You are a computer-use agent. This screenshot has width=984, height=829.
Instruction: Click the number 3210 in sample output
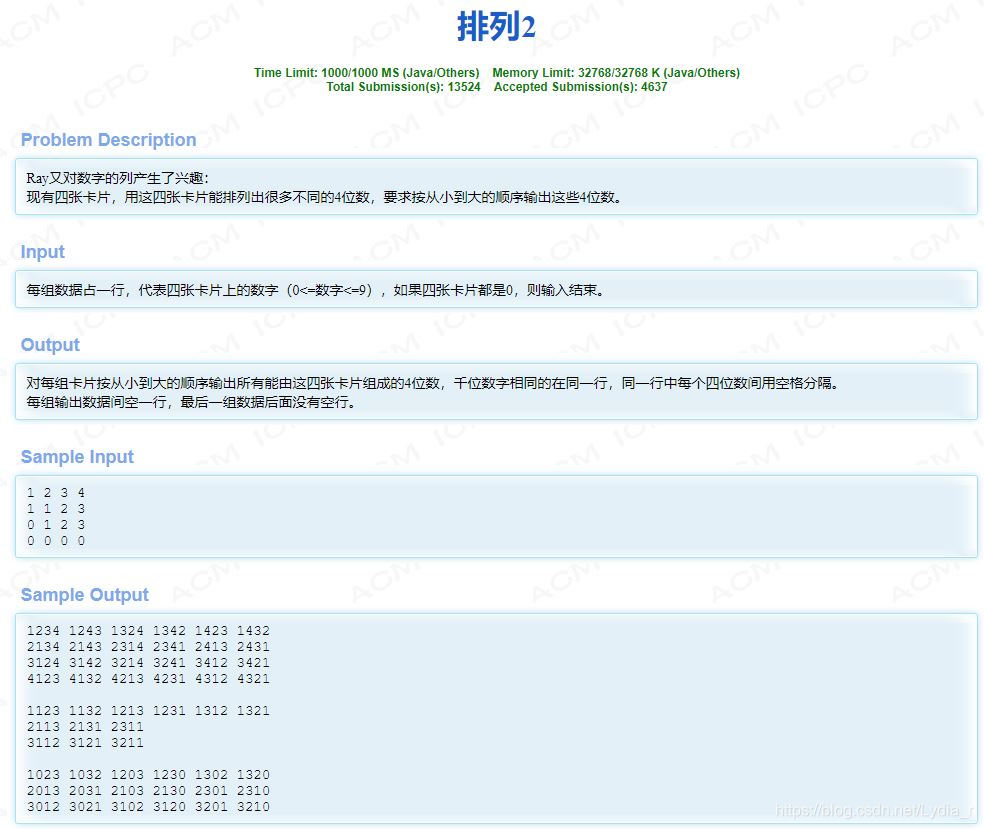click(x=254, y=806)
